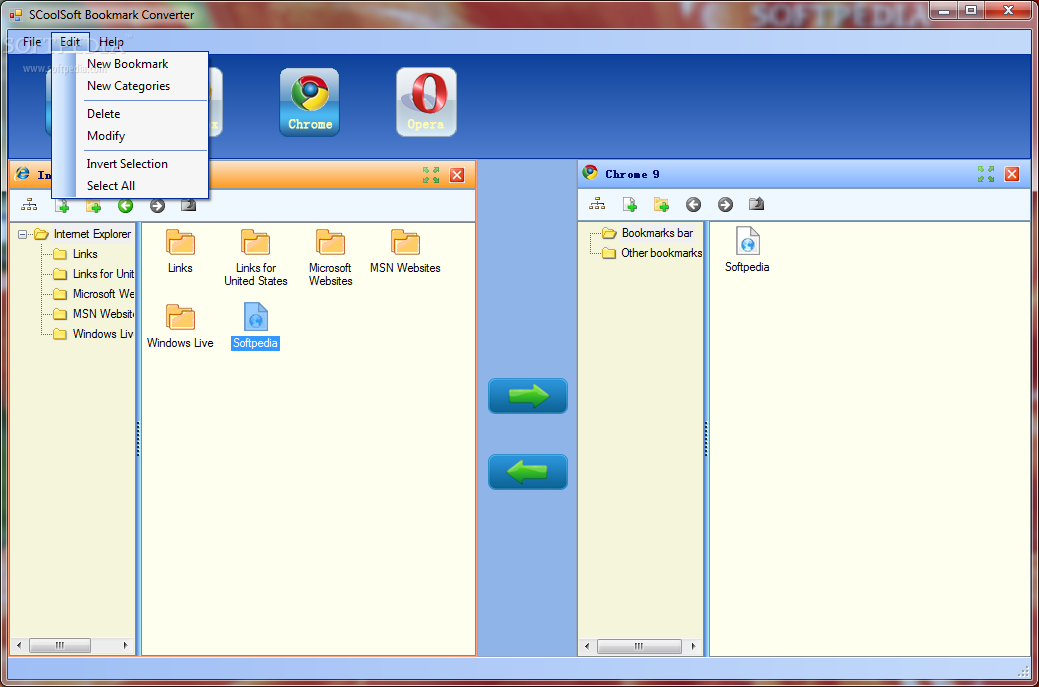This screenshot has width=1039, height=687.
Task: Click the IE tree horizontal scrollbar thumb
Action: tap(60, 645)
